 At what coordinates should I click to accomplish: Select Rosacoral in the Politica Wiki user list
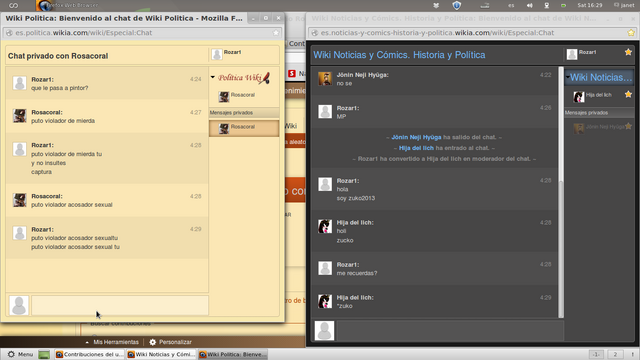pyautogui.click(x=242, y=95)
